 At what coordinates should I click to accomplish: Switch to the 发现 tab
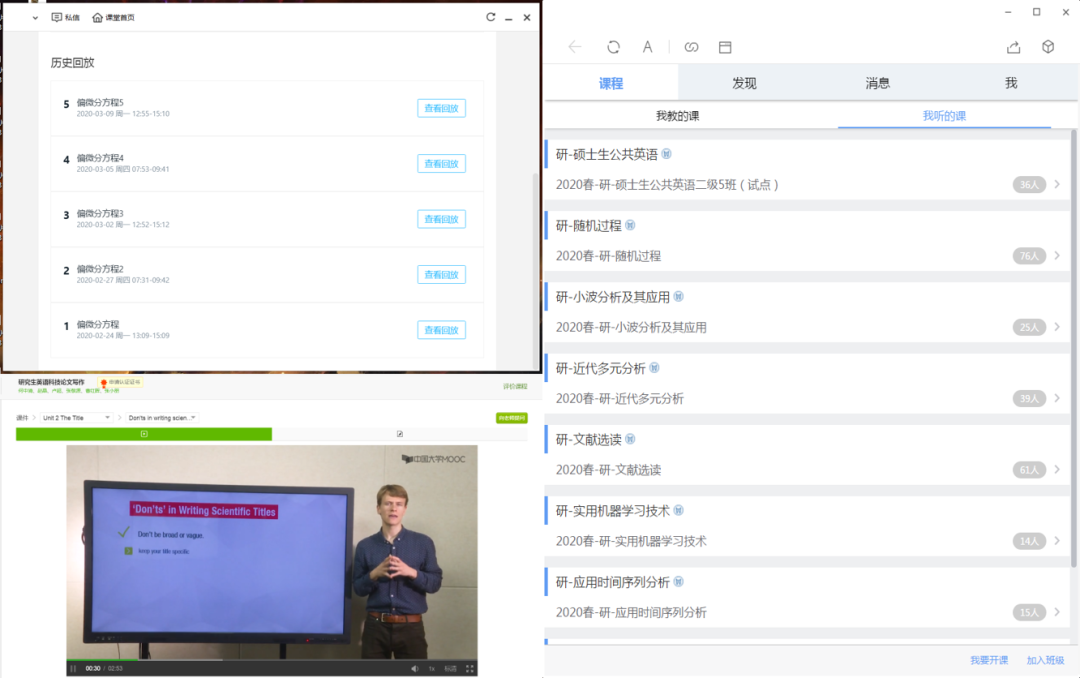(744, 83)
